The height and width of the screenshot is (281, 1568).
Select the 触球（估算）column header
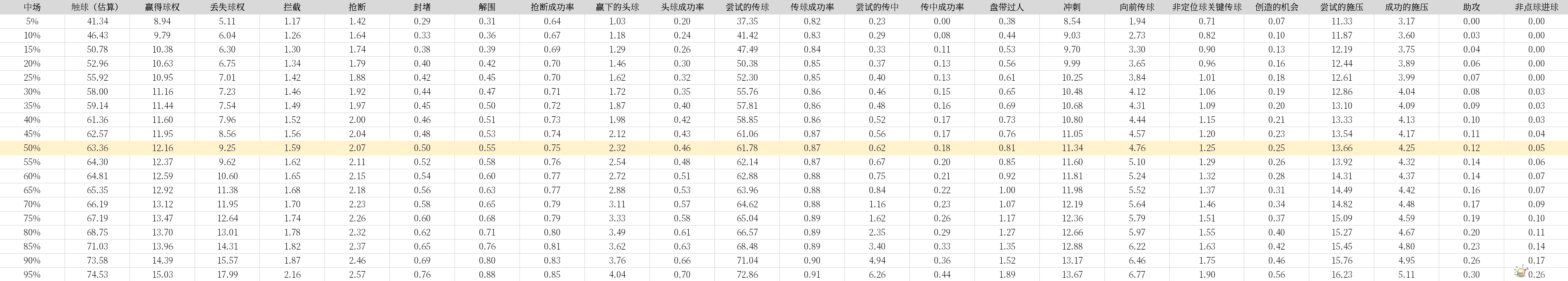tap(97, 7)
